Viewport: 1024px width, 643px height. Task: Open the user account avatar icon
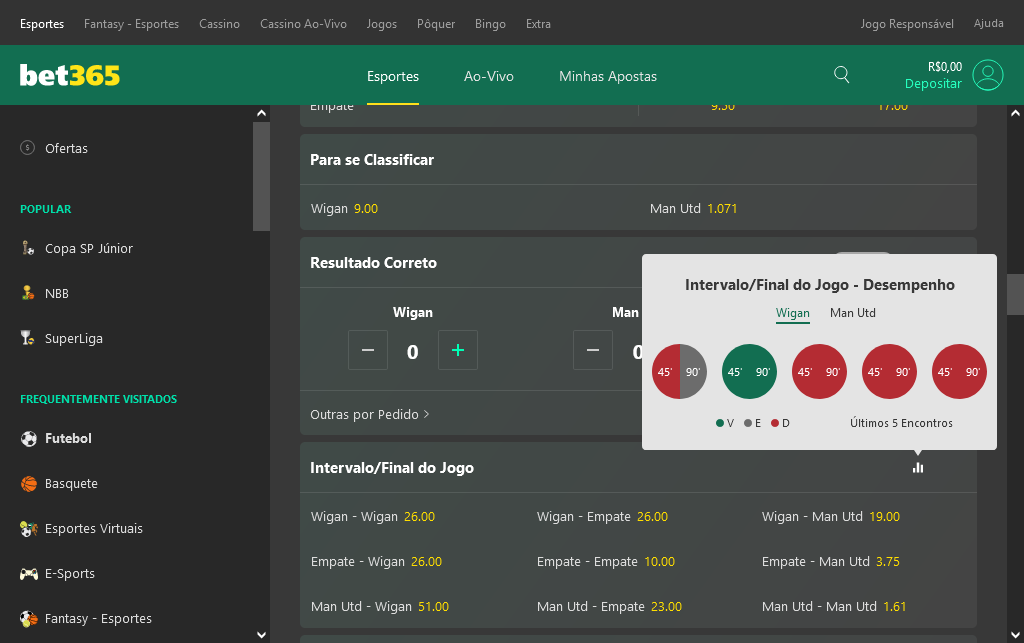(x=987, y=75)
